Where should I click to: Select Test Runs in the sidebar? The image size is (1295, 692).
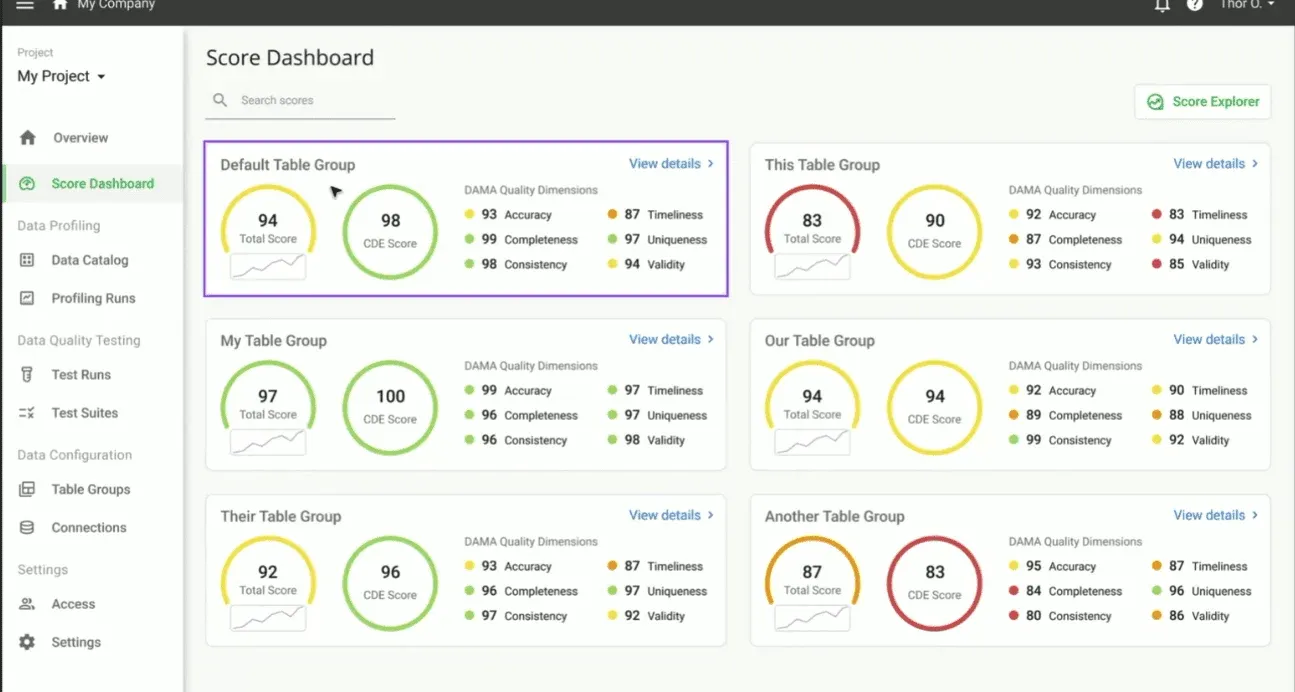(81, 375)
